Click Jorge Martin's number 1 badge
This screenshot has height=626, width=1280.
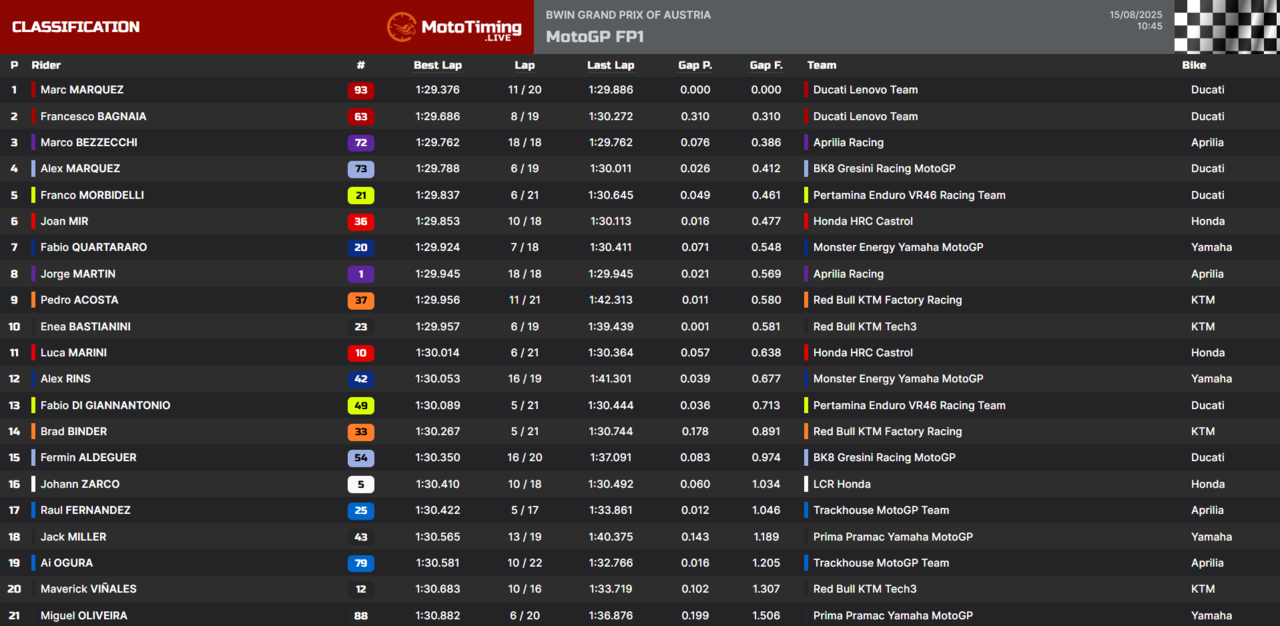tap(361, 274)
